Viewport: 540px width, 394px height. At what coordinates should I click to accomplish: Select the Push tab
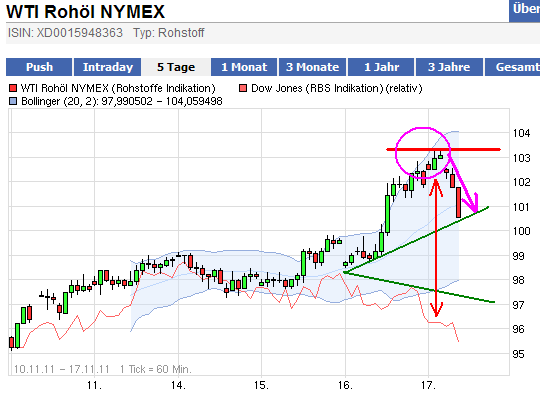click(x=39, y=67)
